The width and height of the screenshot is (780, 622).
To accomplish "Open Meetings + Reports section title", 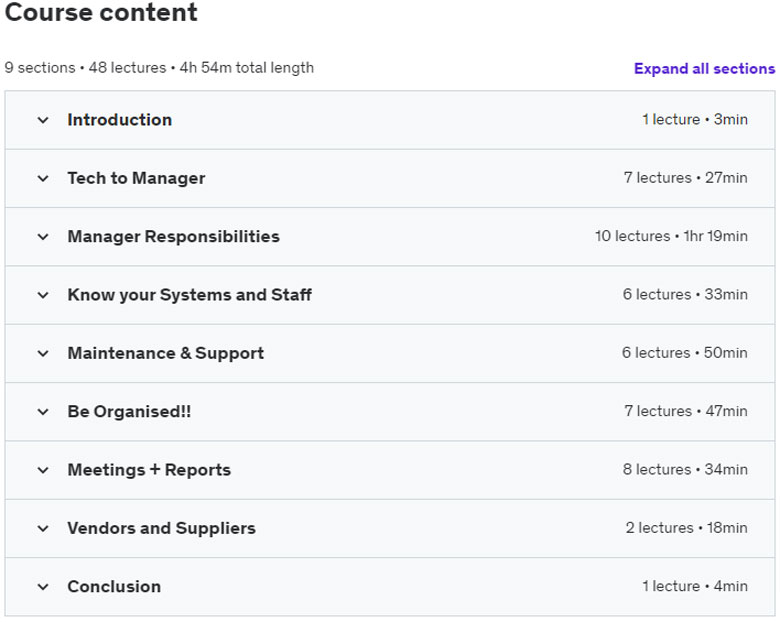I will (x=149, y=470).
